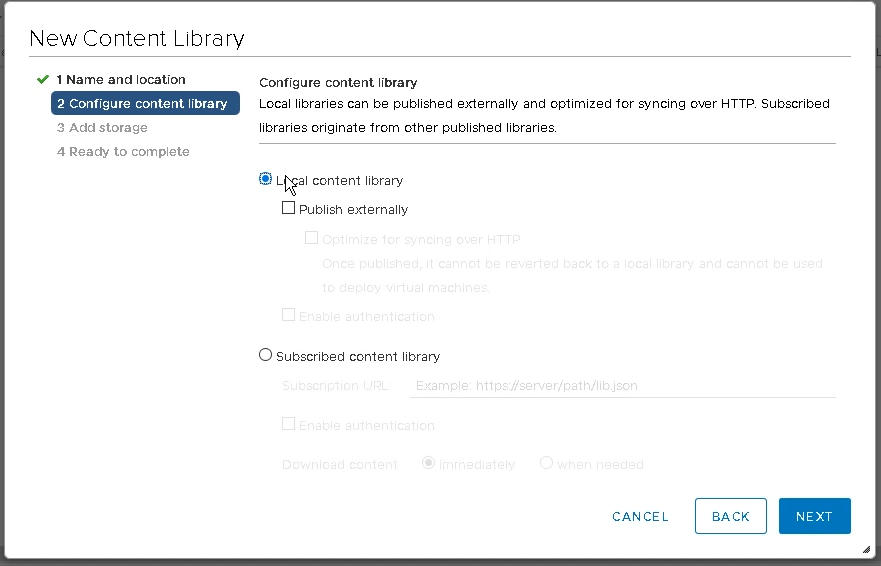The image size is (881, 566).
Task: Select the Subscribed content library option
Action: [265, 355]
